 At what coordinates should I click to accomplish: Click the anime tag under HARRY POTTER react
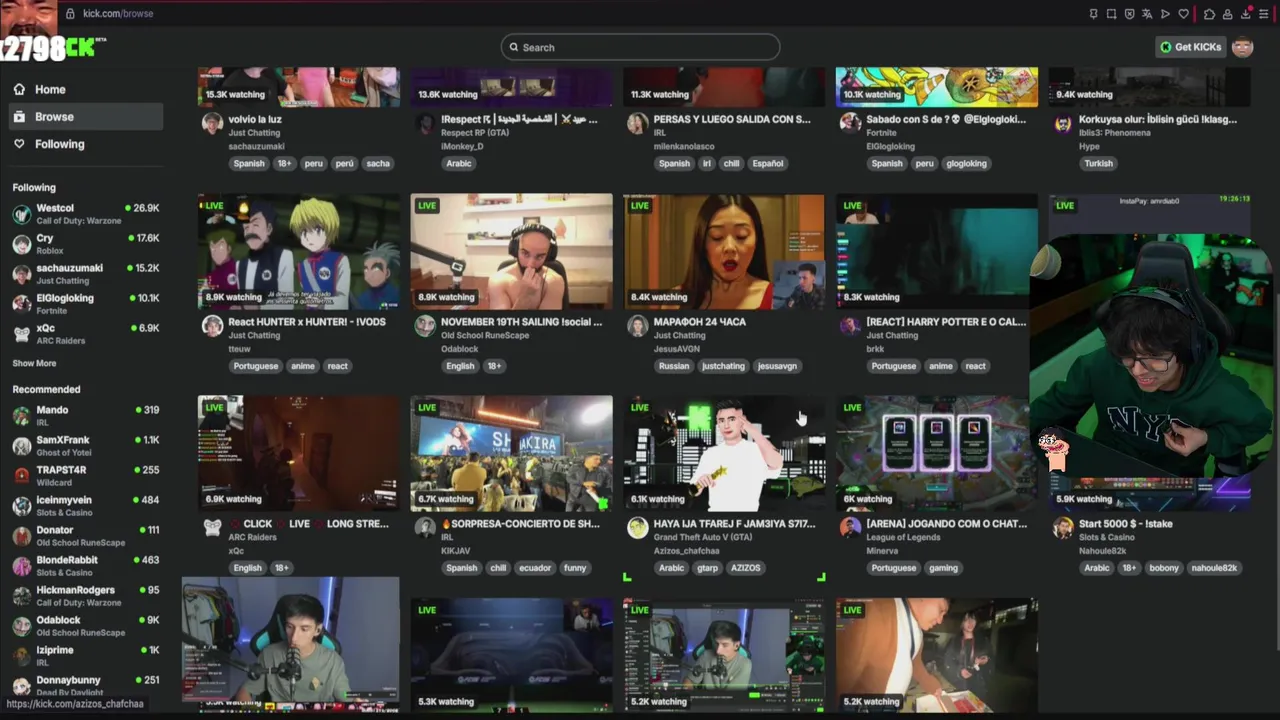tap(941, 366)
